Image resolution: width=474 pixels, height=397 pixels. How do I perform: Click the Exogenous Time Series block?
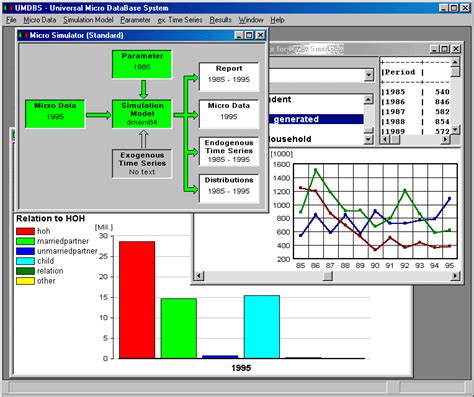tap(142, 164)
